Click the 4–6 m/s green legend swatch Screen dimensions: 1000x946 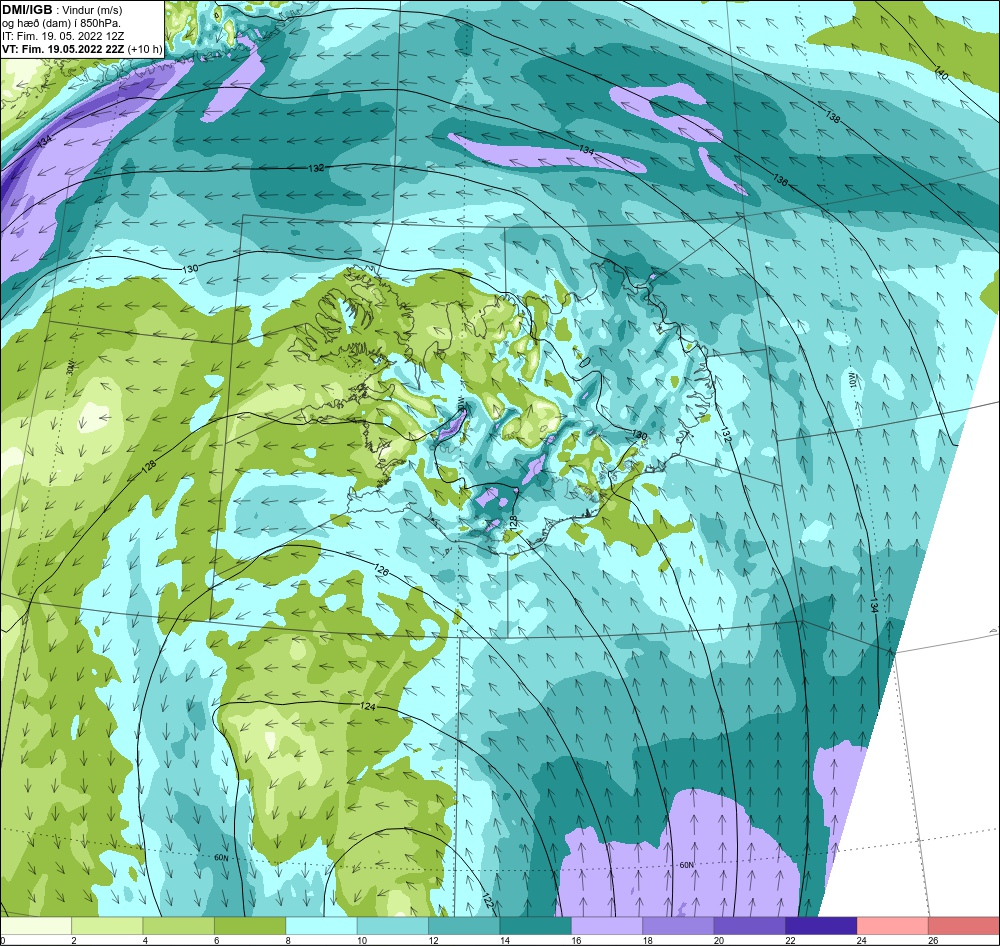179,925
